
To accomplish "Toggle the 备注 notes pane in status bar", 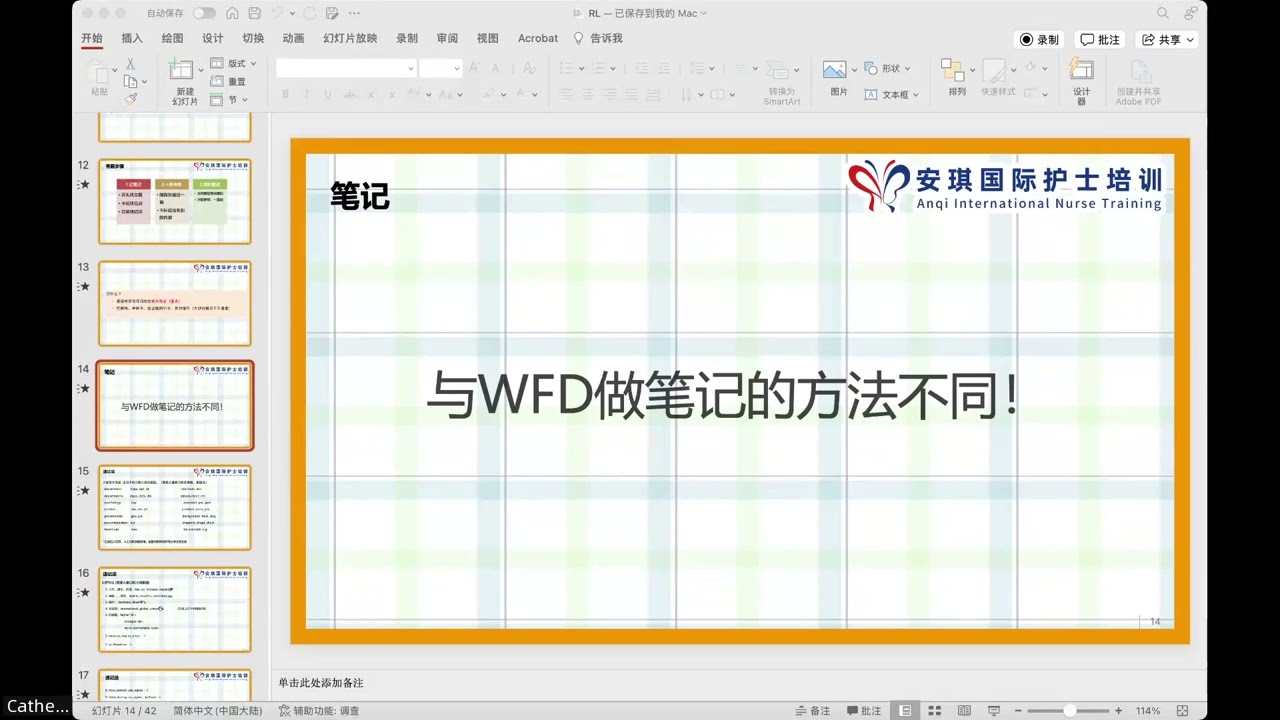I will [x=813, y=711].
